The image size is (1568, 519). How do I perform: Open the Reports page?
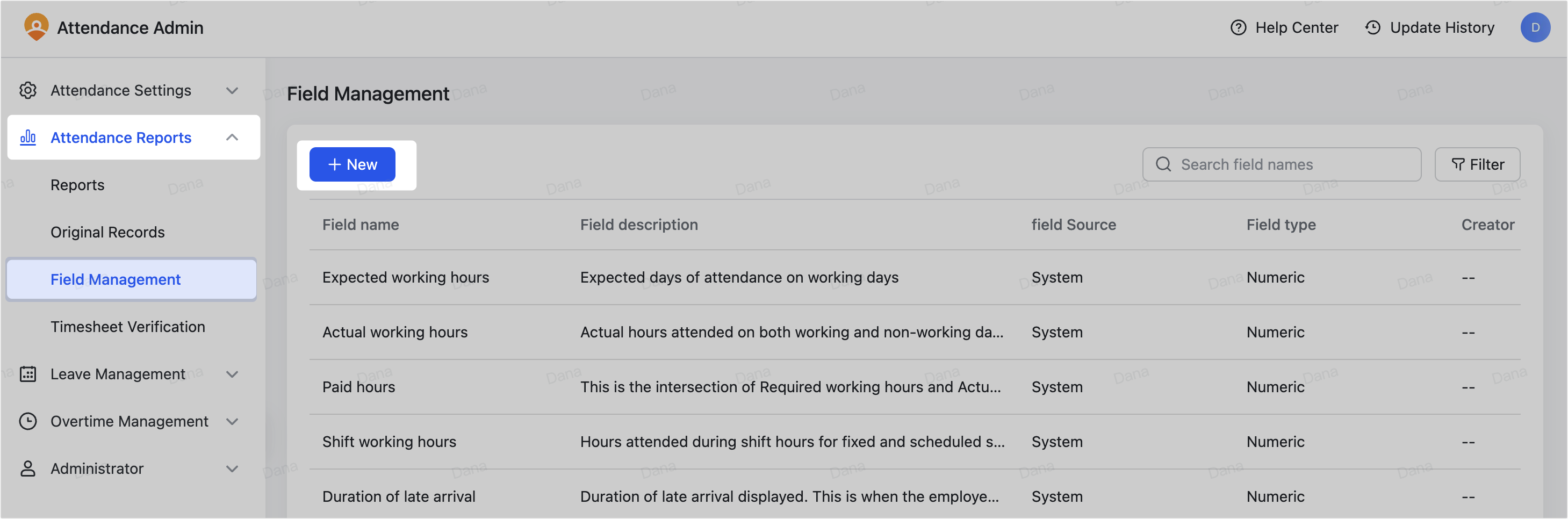click(77, 184)
